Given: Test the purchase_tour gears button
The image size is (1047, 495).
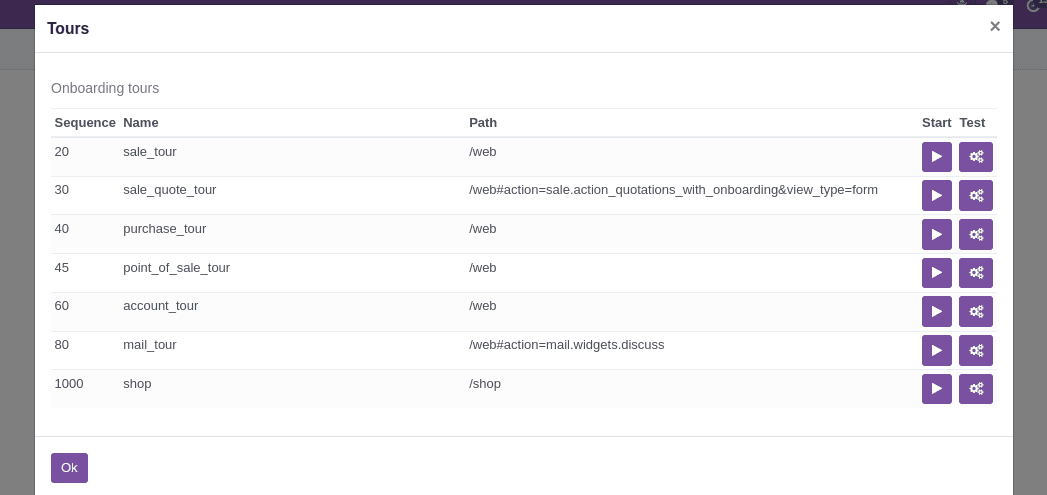Looking at the screenshot, I should 976,234.
